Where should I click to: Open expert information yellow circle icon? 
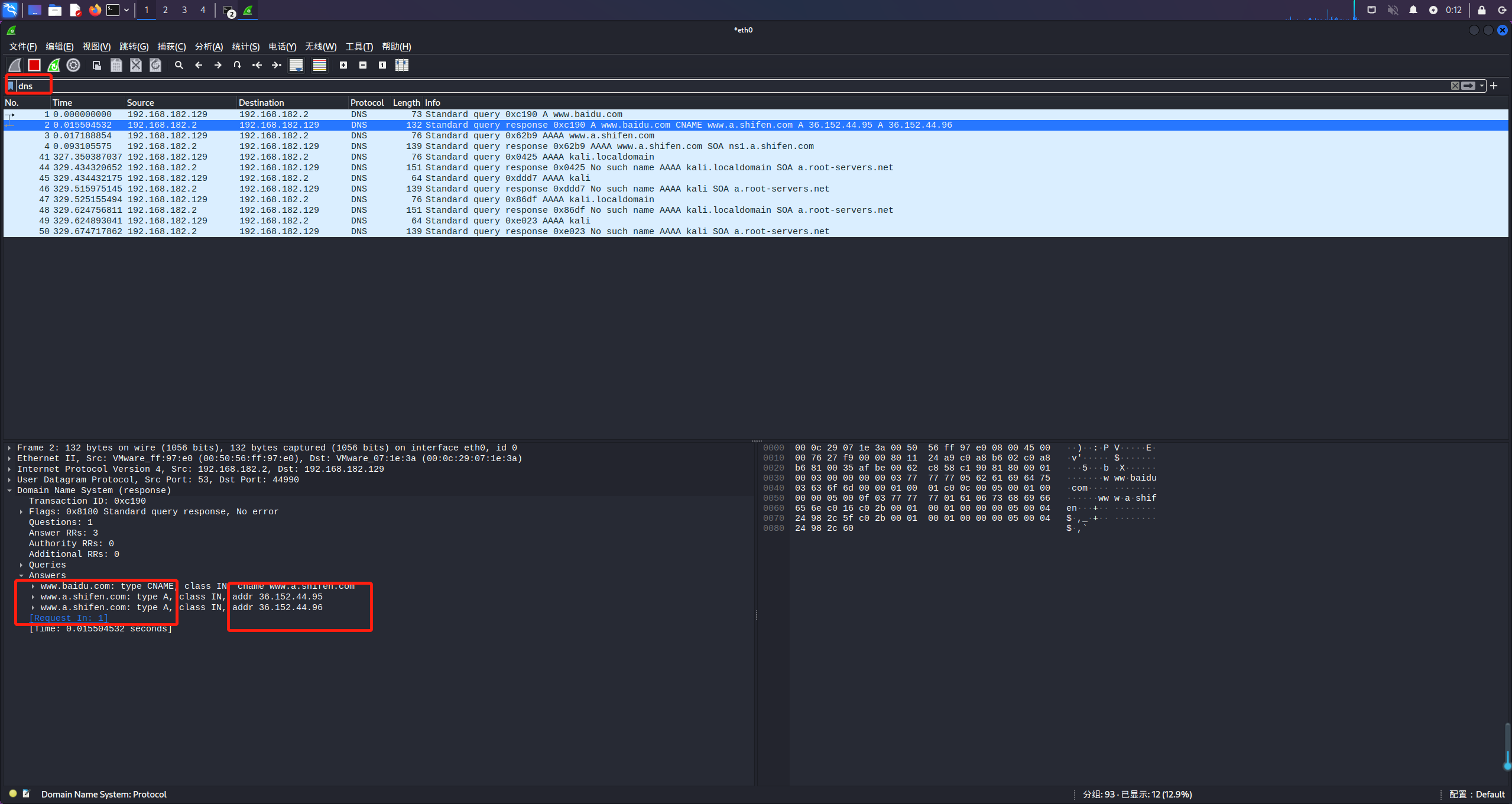click(12, 794)
